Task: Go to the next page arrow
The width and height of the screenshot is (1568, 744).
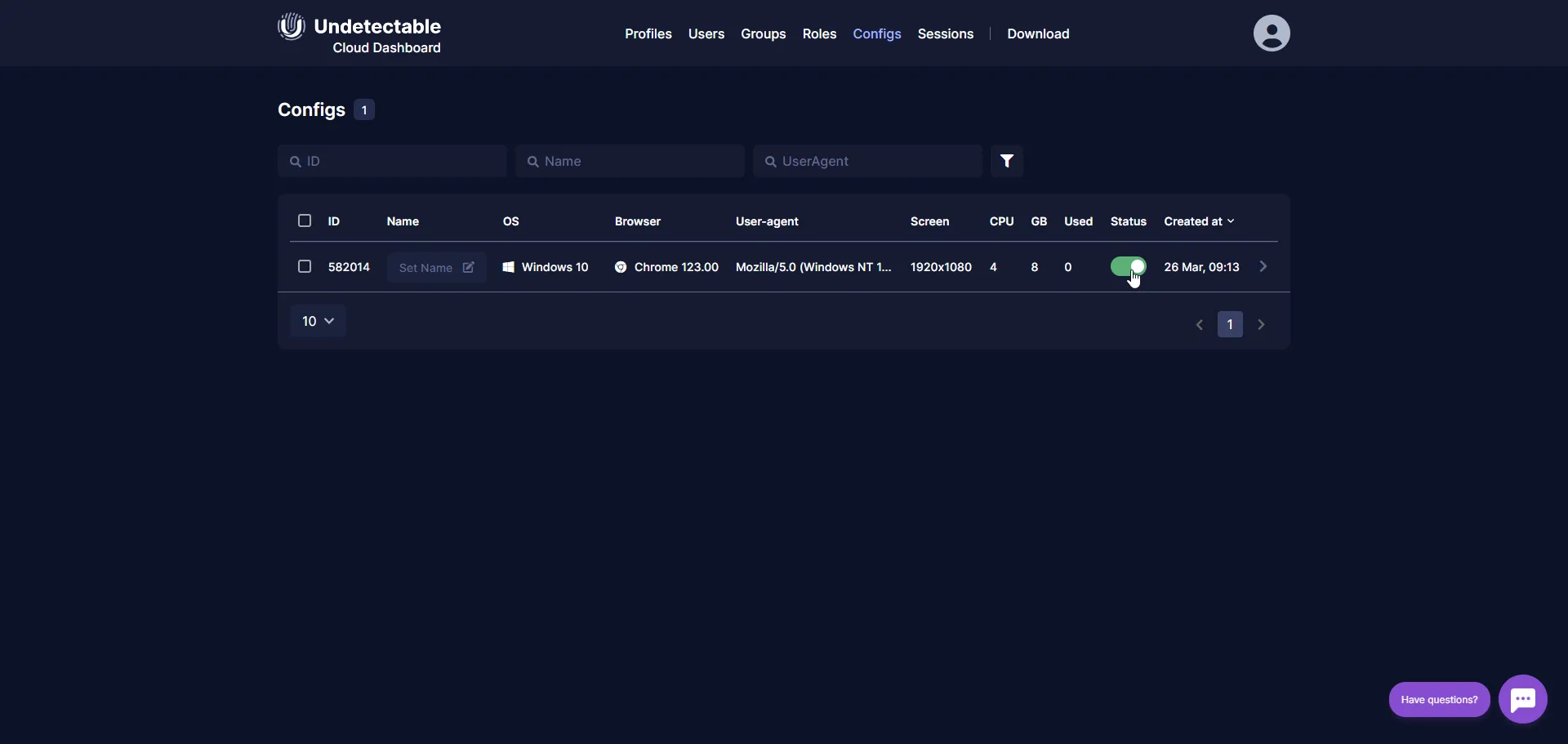Action: pos(1261,324)
